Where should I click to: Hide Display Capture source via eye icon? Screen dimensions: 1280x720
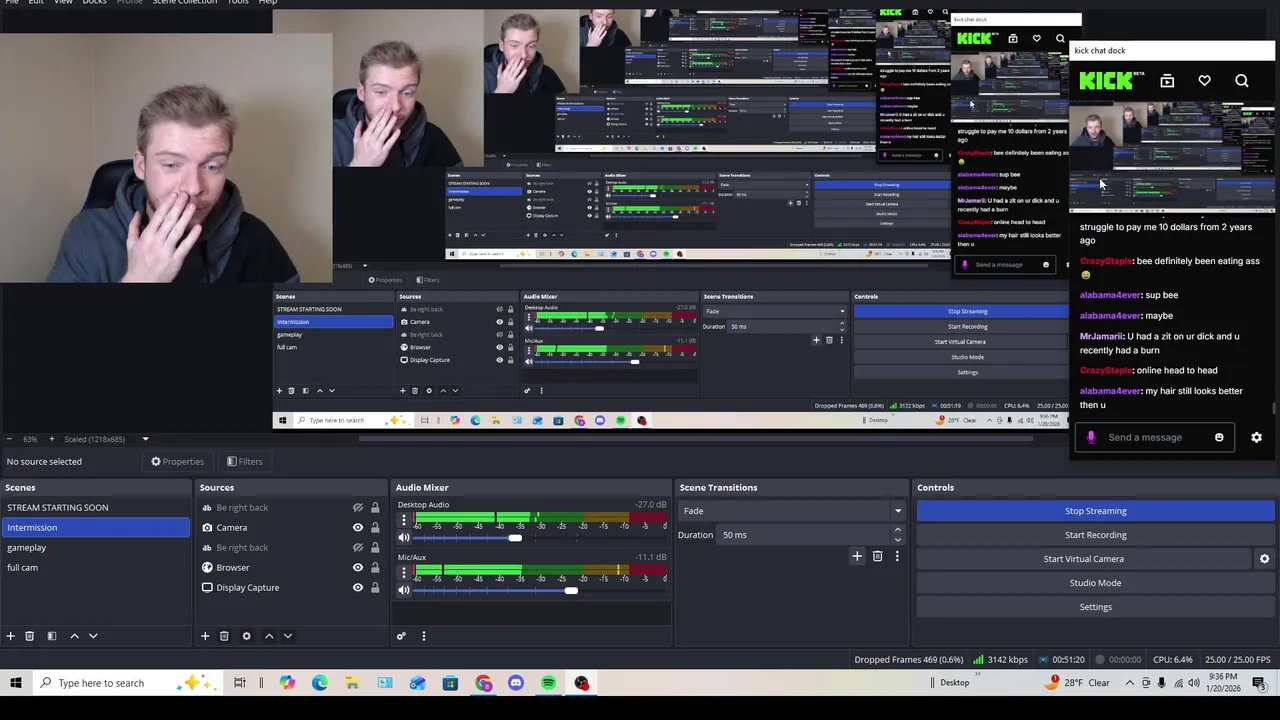tap(358, 588)
